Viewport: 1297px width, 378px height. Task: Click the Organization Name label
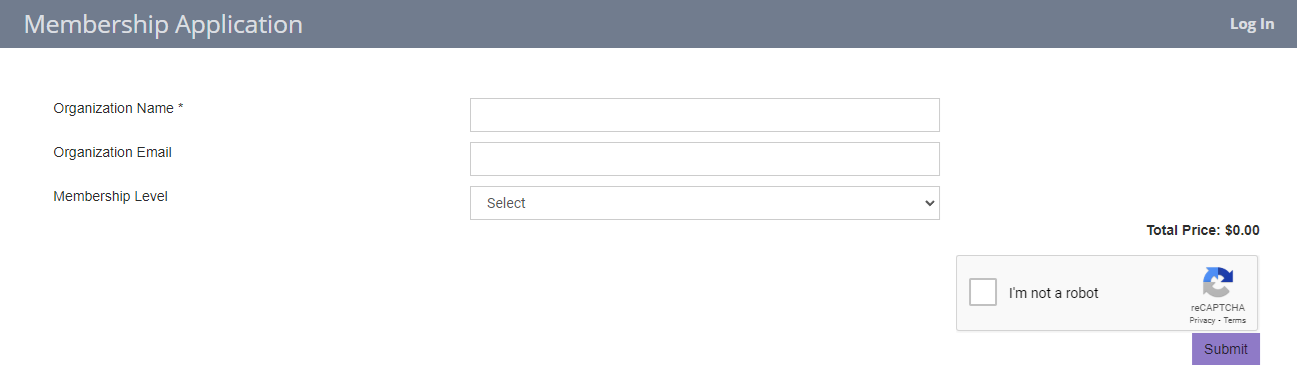(114, 108)
